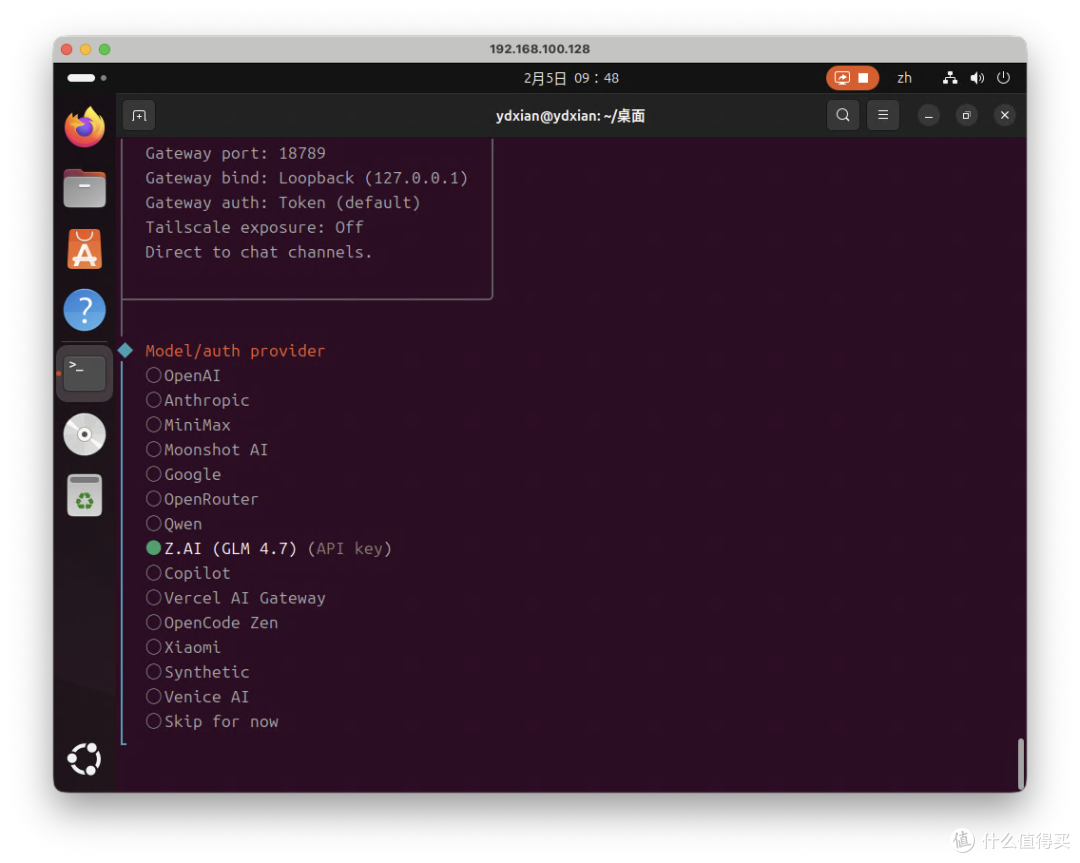1080x863 pixels.
Task: Open the Trash in the dock
Action: click(85, 495)
